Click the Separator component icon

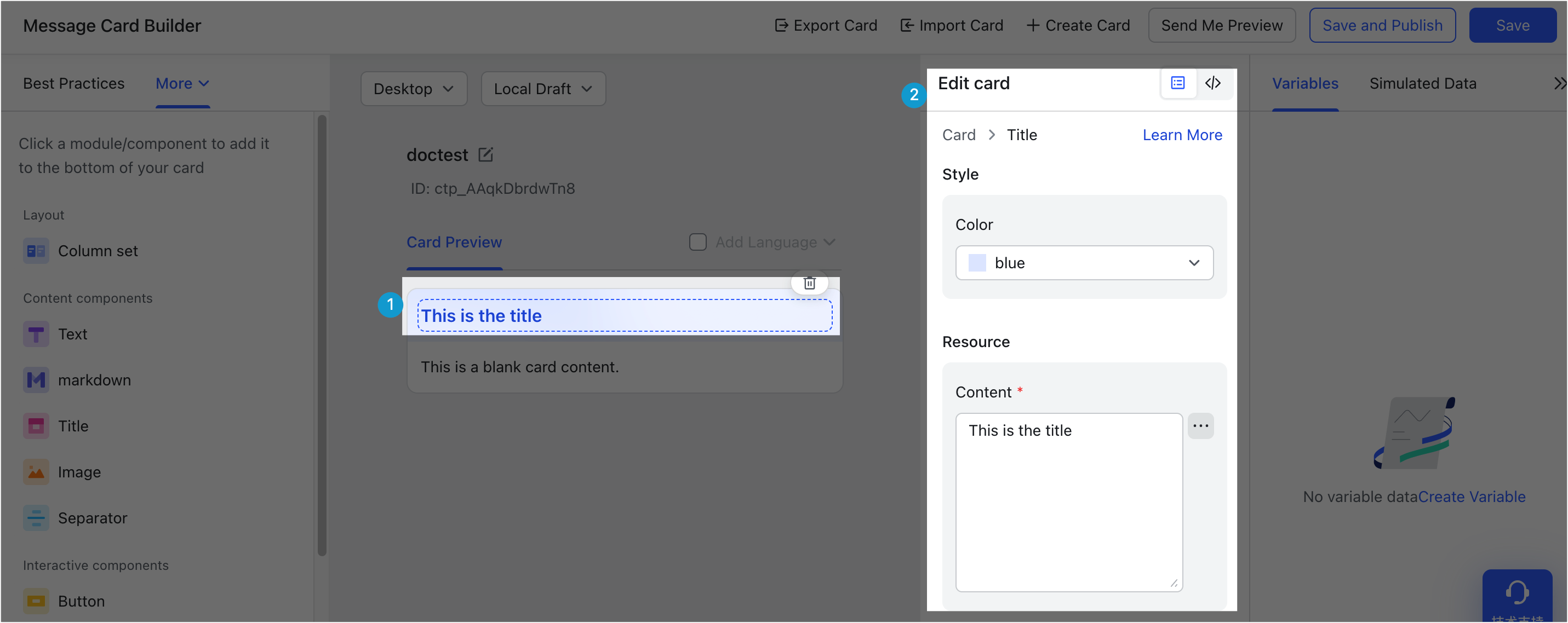point(36,518)
